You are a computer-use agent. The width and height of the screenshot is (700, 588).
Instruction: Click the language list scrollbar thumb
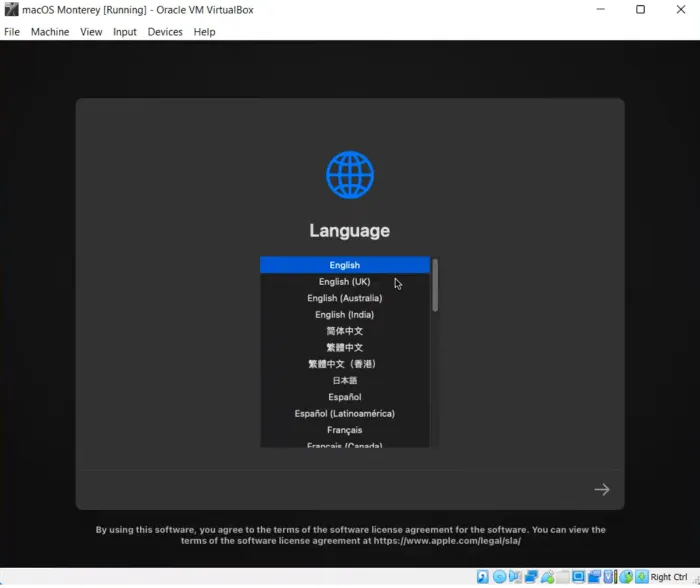point(435,285)
